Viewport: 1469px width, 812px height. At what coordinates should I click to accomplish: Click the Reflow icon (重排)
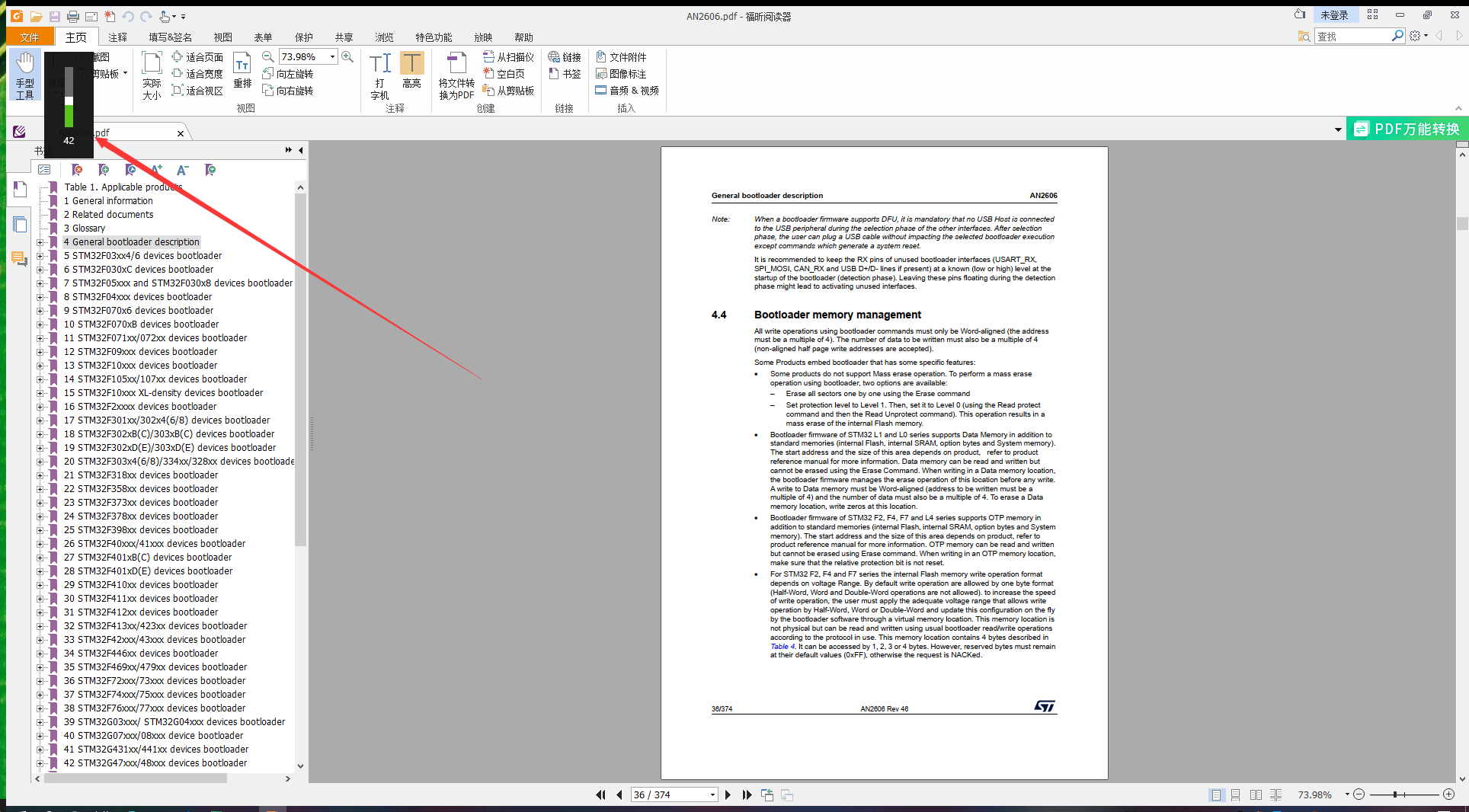(x=242, y=71)
